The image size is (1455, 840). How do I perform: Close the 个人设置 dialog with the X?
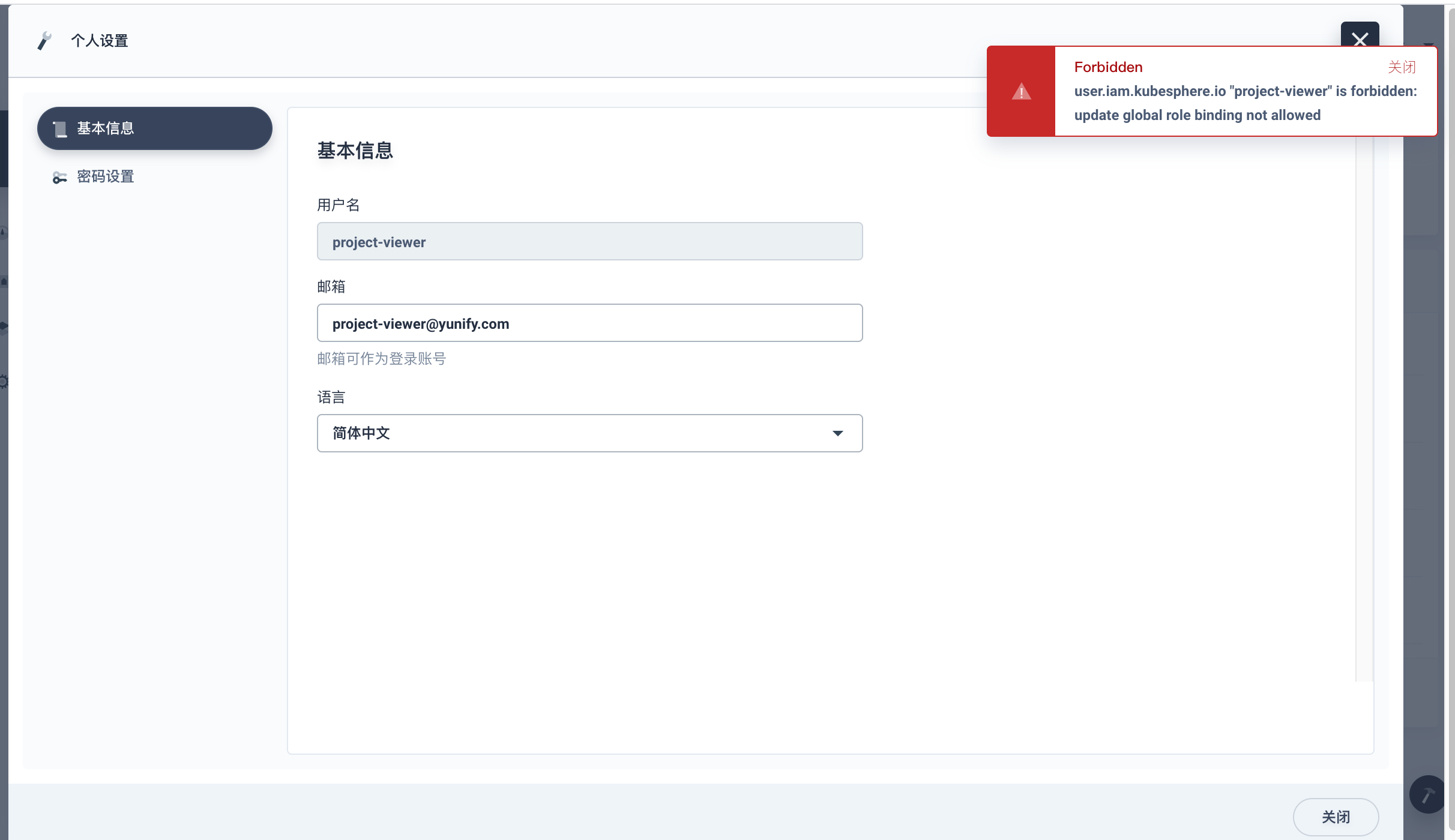[1360, 40]
